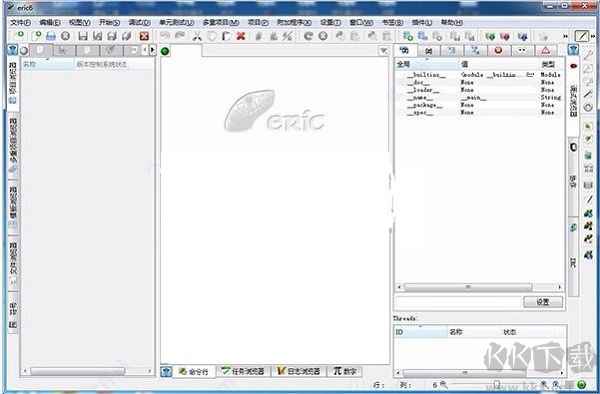
Task: Click the Save All multi-floppy icon
Action: click(x=127, y=36)
